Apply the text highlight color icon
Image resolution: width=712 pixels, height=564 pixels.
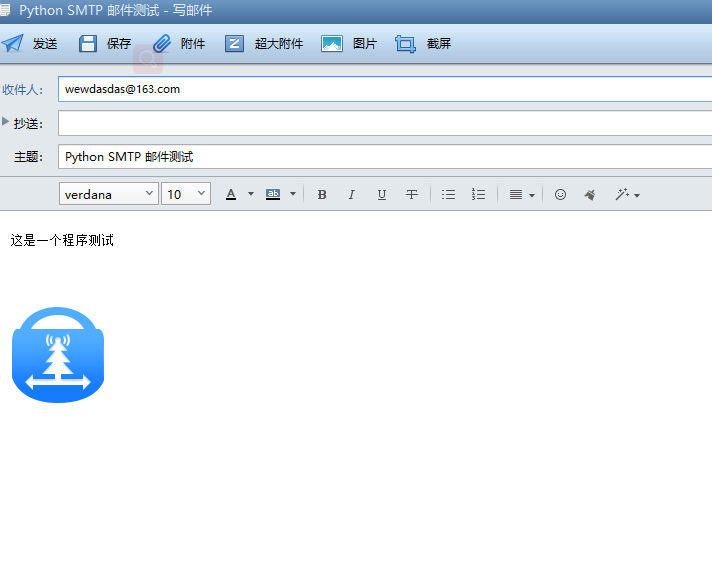pyautogui.click(x=272, y=194)
